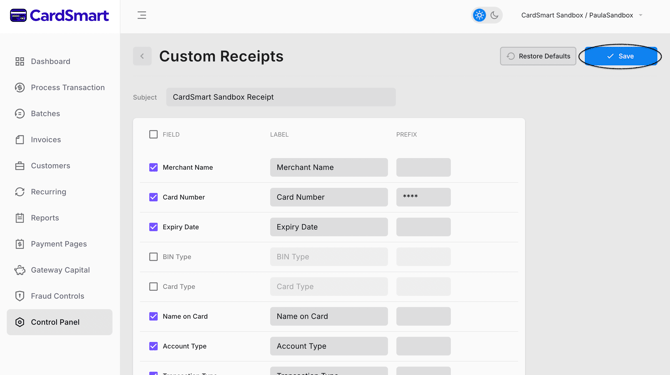Edit the Card Number label field
Viewport: 670px width, 375px height.
[x=329, y=197]
